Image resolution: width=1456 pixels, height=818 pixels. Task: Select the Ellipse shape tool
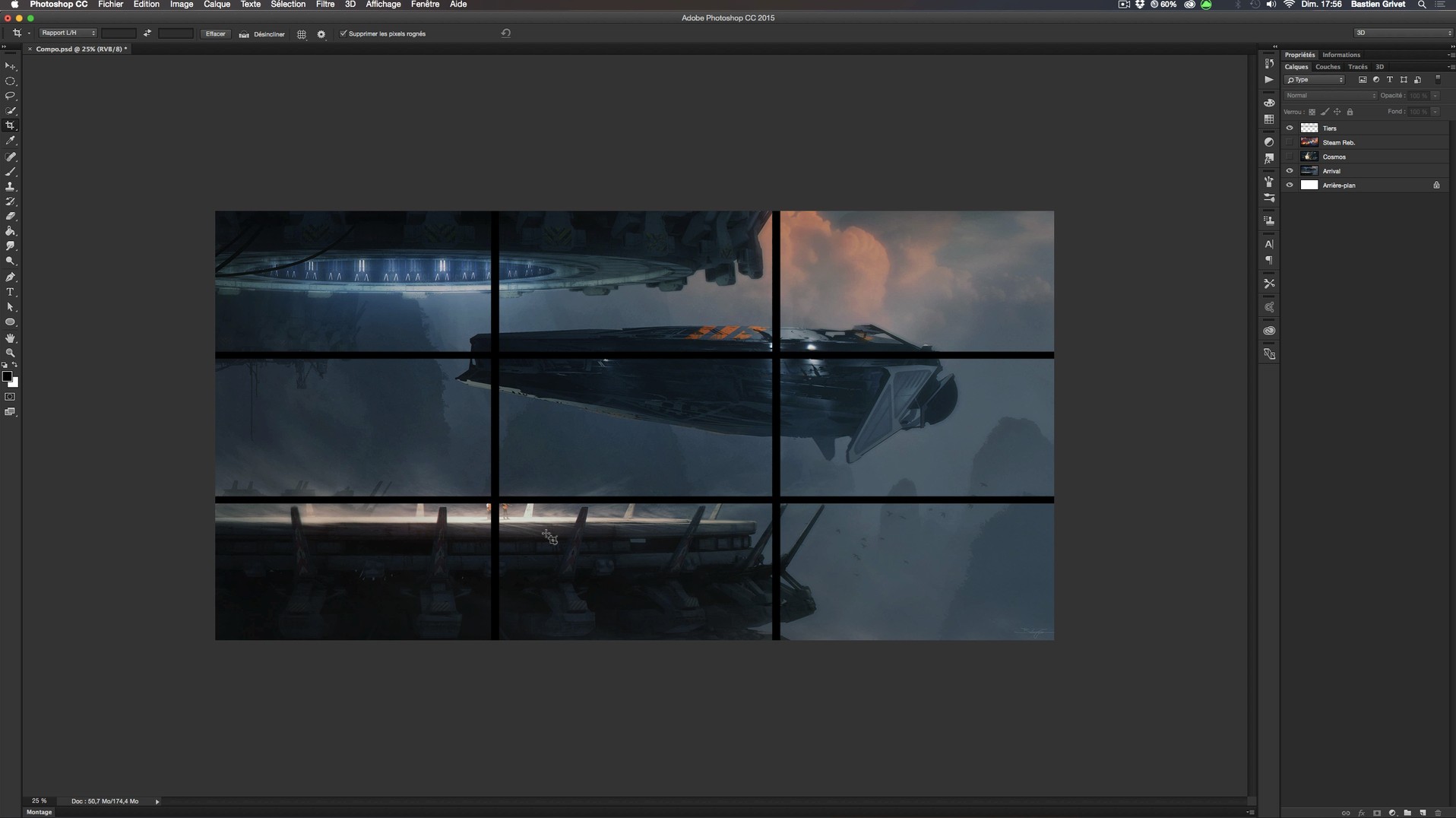[11, 322]
